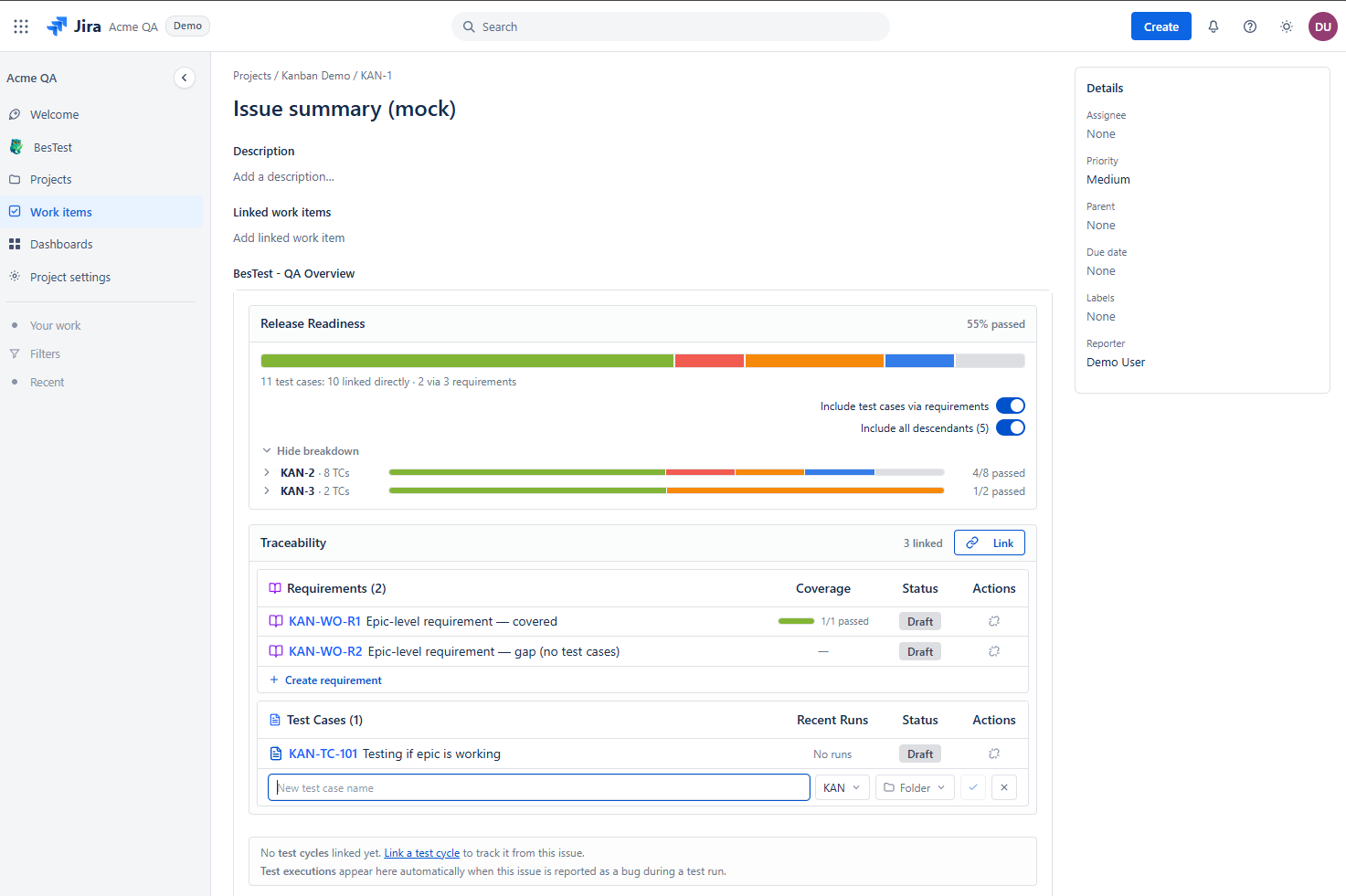Open the Folder dropdown selector

click(915, 787)
